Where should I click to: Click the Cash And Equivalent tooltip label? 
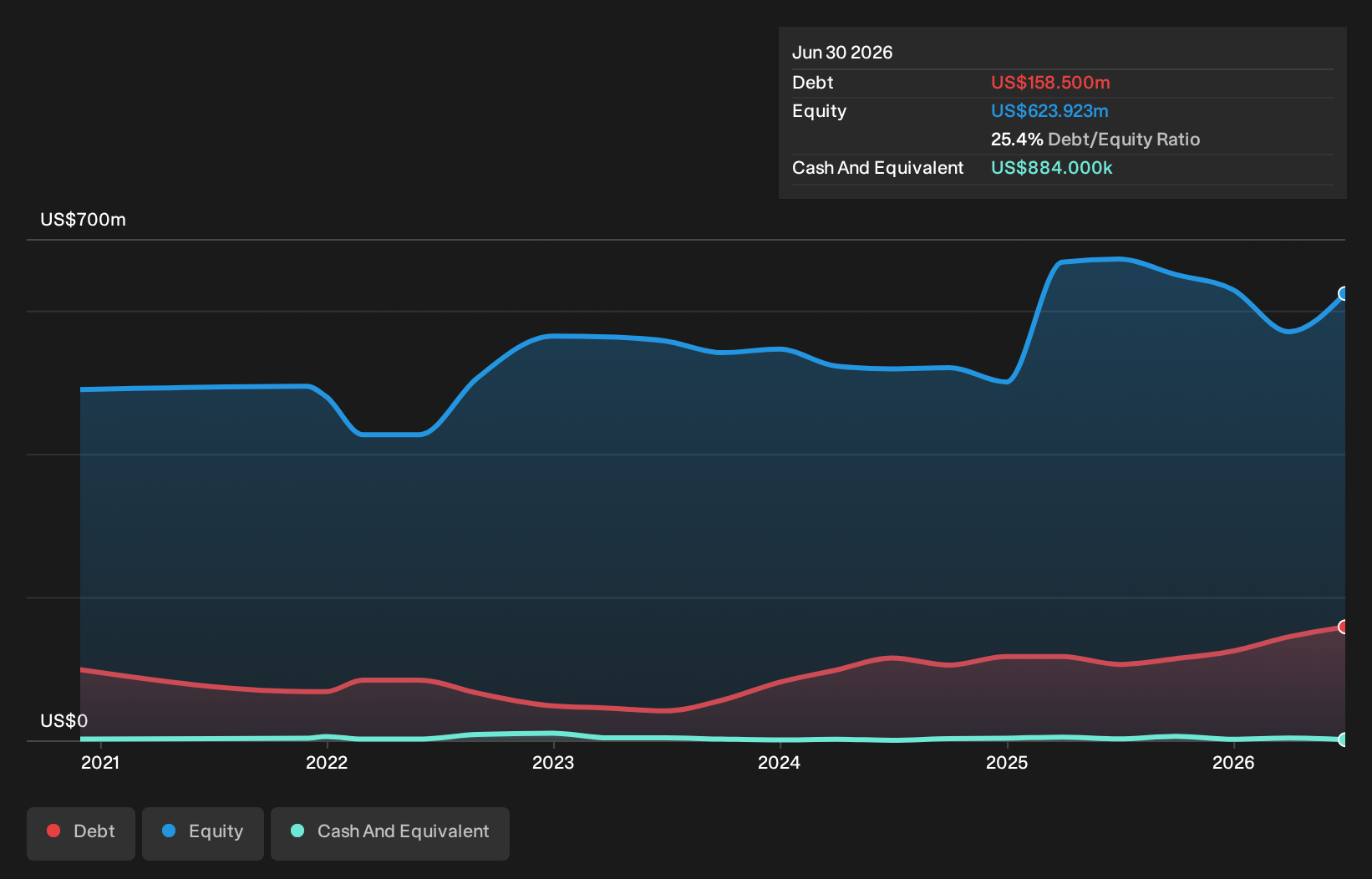878,168
